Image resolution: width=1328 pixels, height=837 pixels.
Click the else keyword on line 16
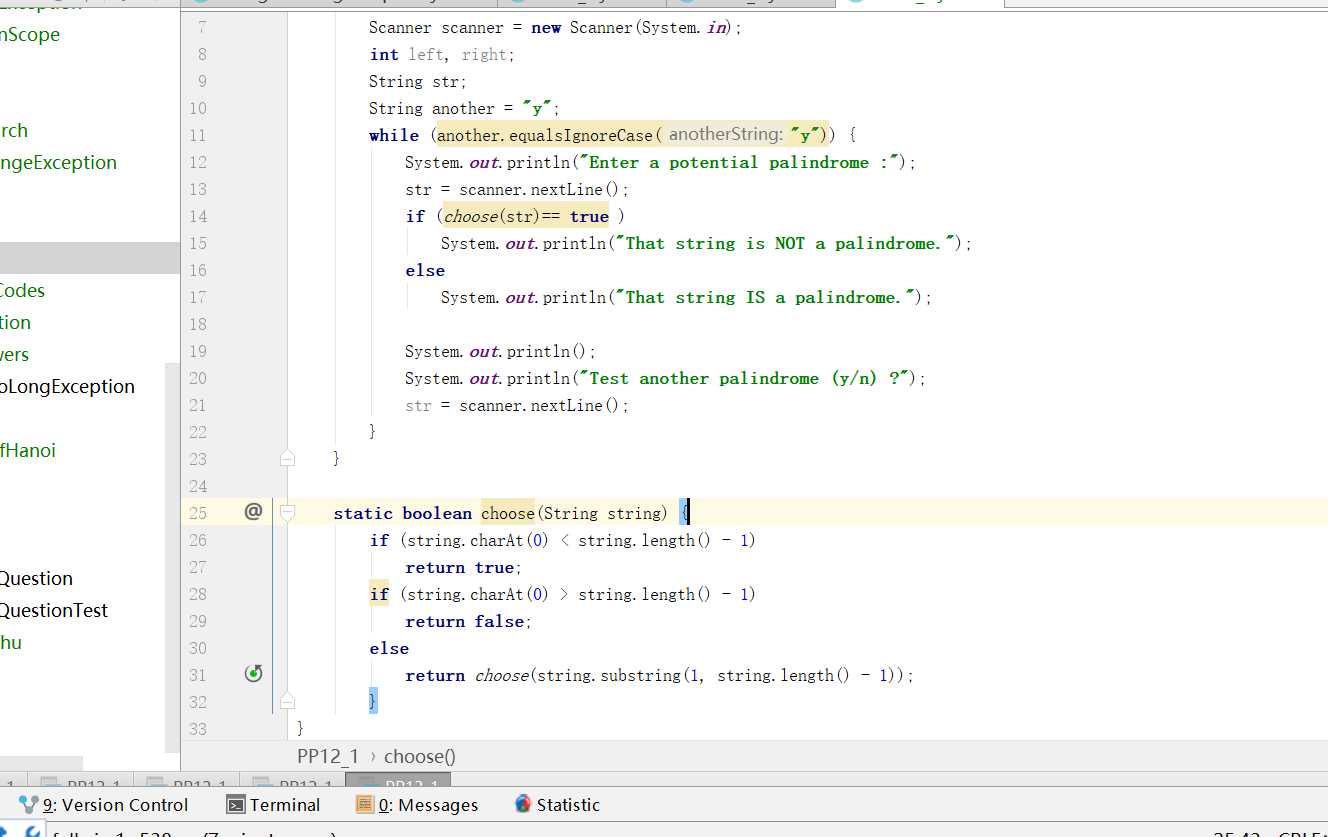click(x=425, y=270)
